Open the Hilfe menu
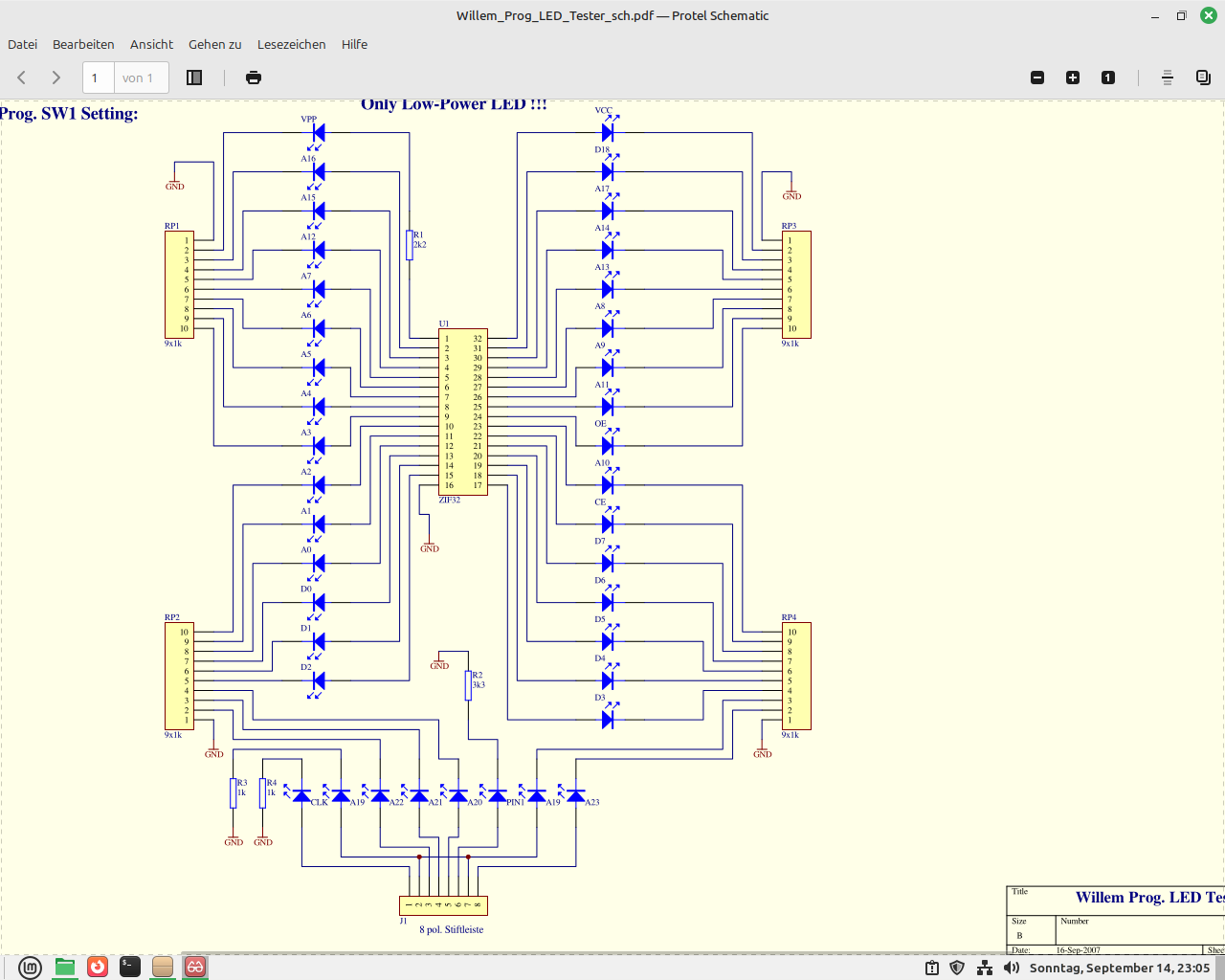 click(x=354, y=44)
